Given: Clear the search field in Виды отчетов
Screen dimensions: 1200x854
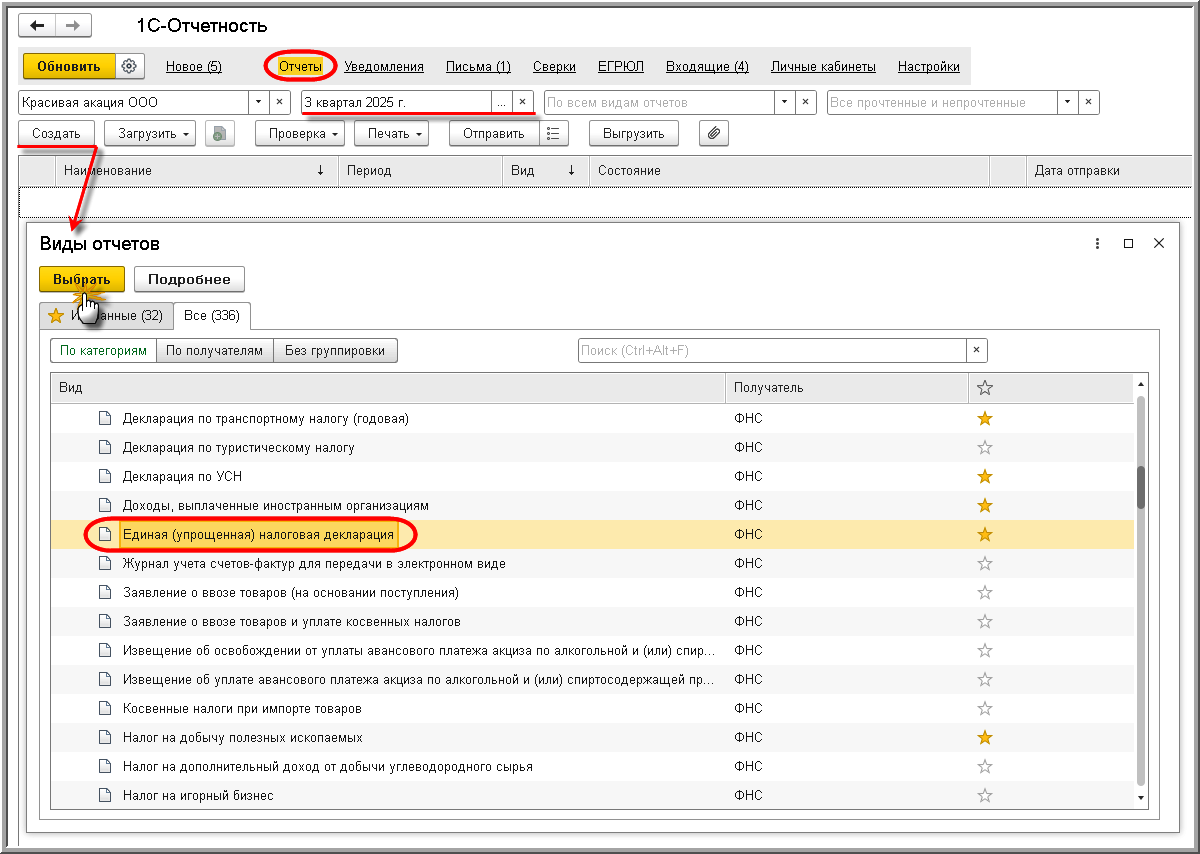Looking at the screenshot, I should 977,350.
